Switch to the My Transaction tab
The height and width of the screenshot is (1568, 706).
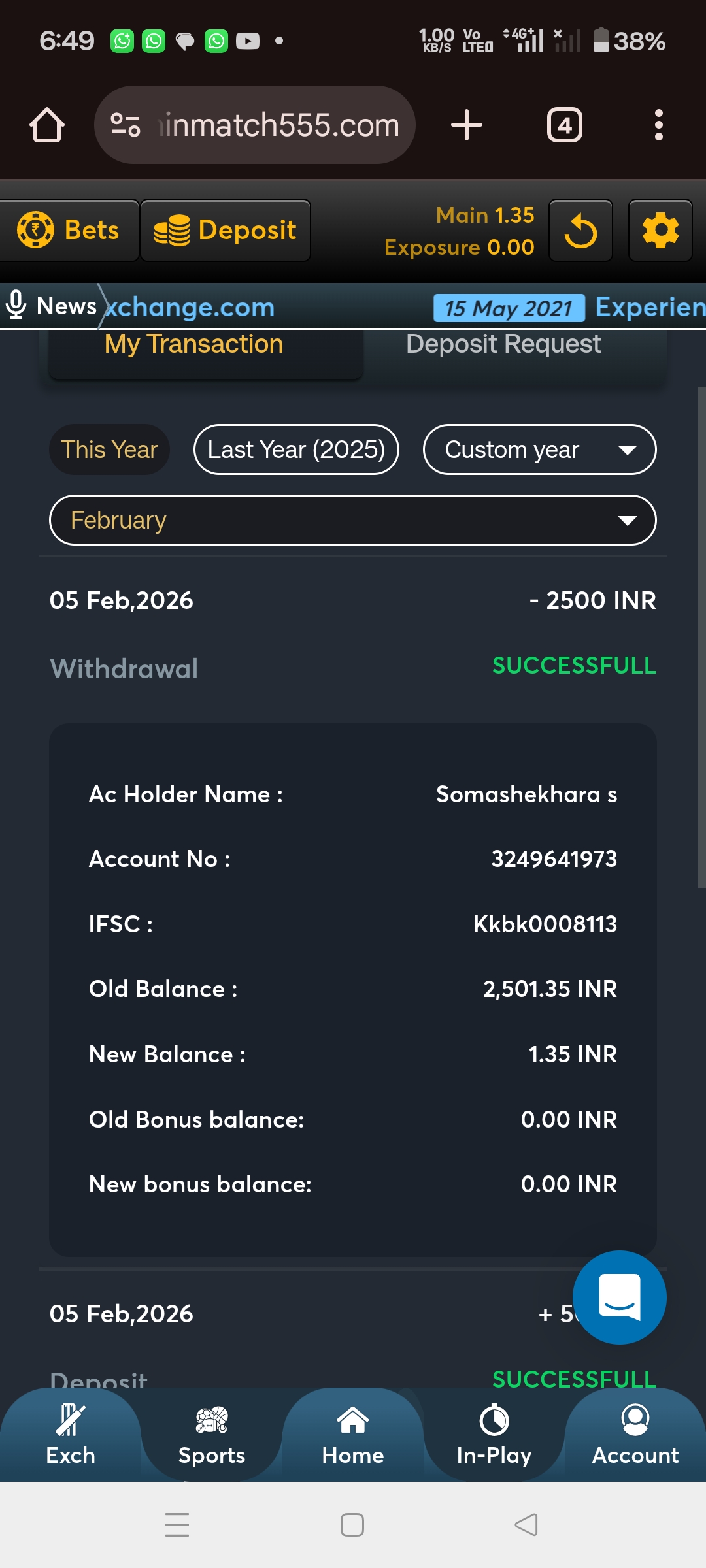click(x=193, y=345)
